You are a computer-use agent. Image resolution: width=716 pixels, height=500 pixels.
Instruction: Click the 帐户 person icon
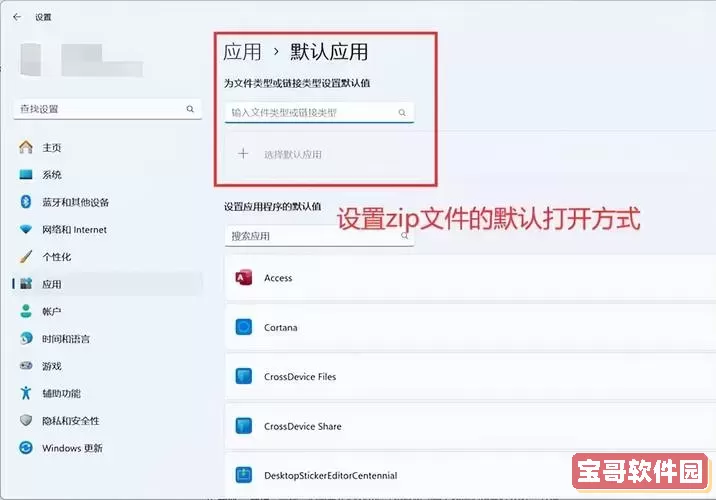26,311
